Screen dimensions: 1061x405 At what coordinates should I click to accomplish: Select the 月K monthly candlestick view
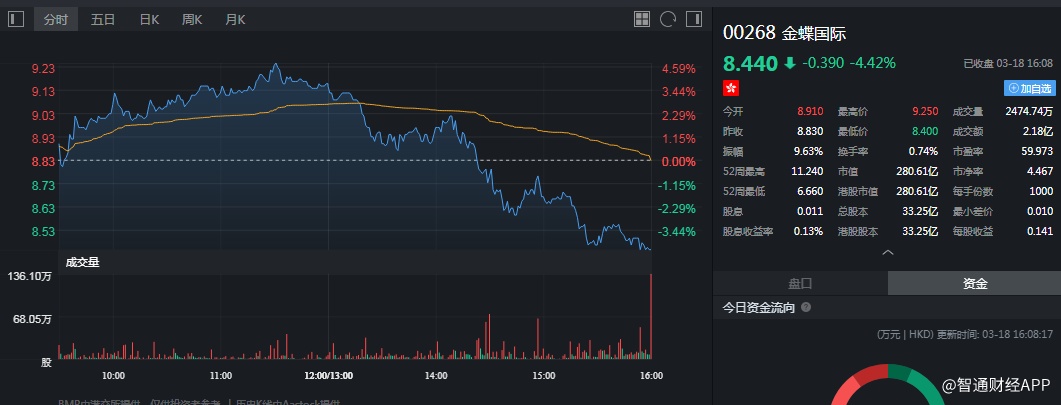pyautogui.click(x=235, y=19)
